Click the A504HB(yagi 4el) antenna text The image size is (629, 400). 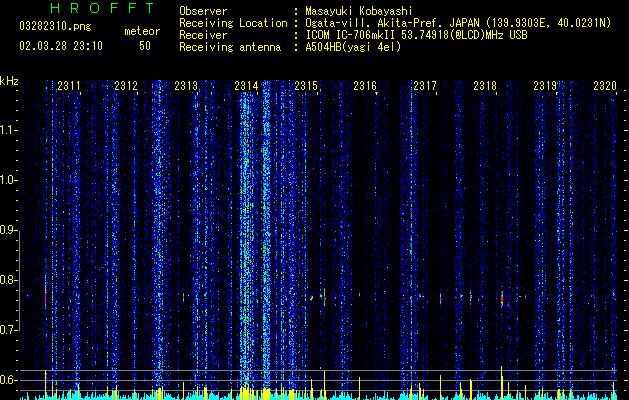tap(353, 47)
